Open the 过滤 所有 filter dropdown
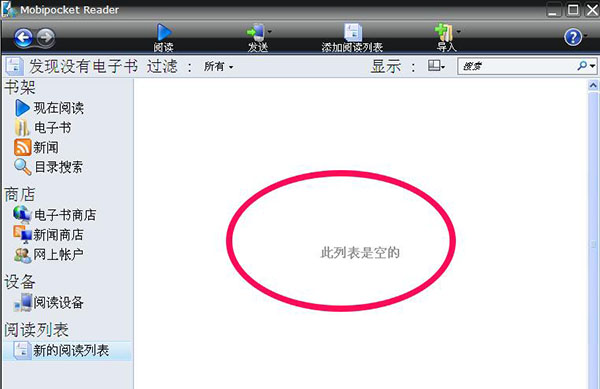 (x=218, y=67)
